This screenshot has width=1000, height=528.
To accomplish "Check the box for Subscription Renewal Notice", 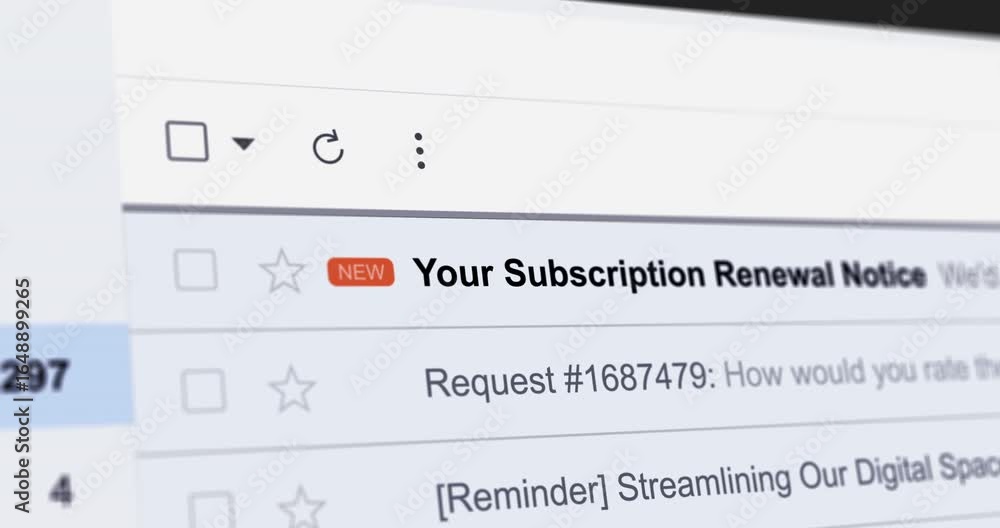I will [195, 270].
